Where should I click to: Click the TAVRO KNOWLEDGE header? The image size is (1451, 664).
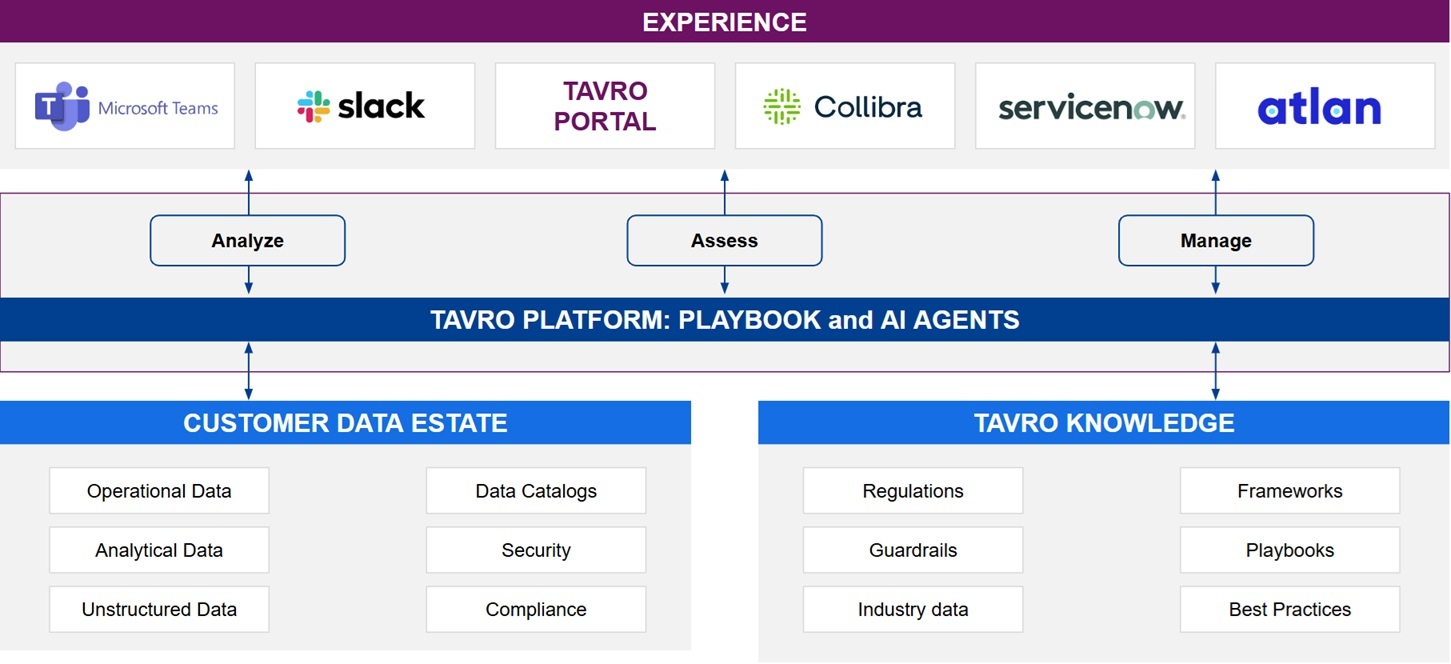pyautogui.click(x=1104, y=423)
